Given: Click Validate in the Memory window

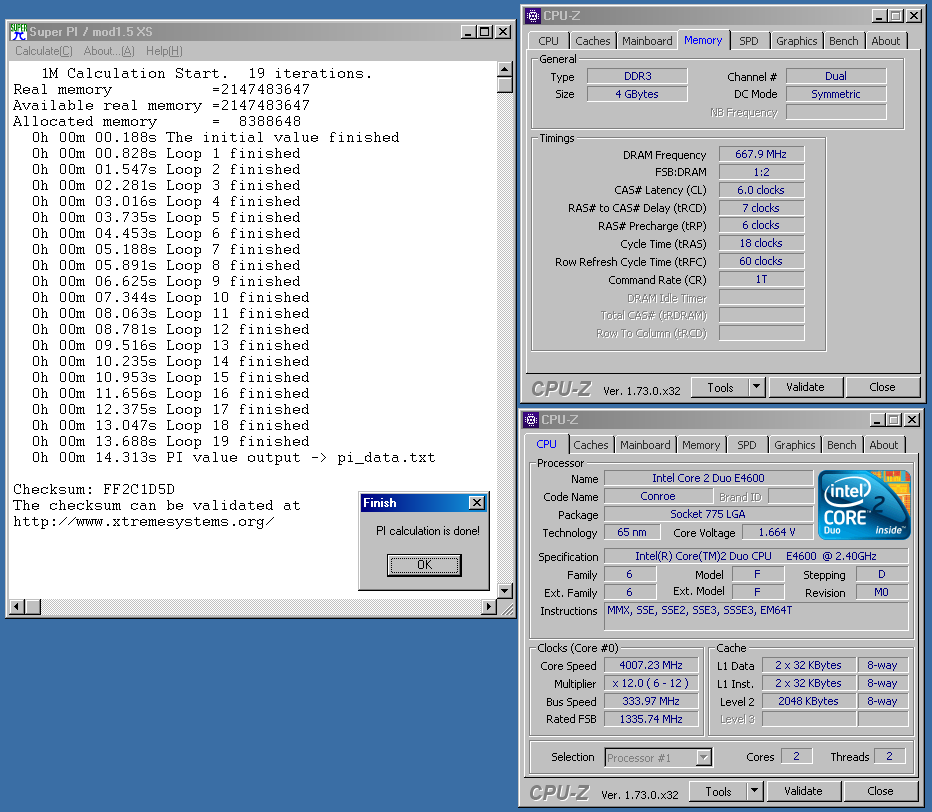Looking at the screenshot, I should [x=805, y=388].
